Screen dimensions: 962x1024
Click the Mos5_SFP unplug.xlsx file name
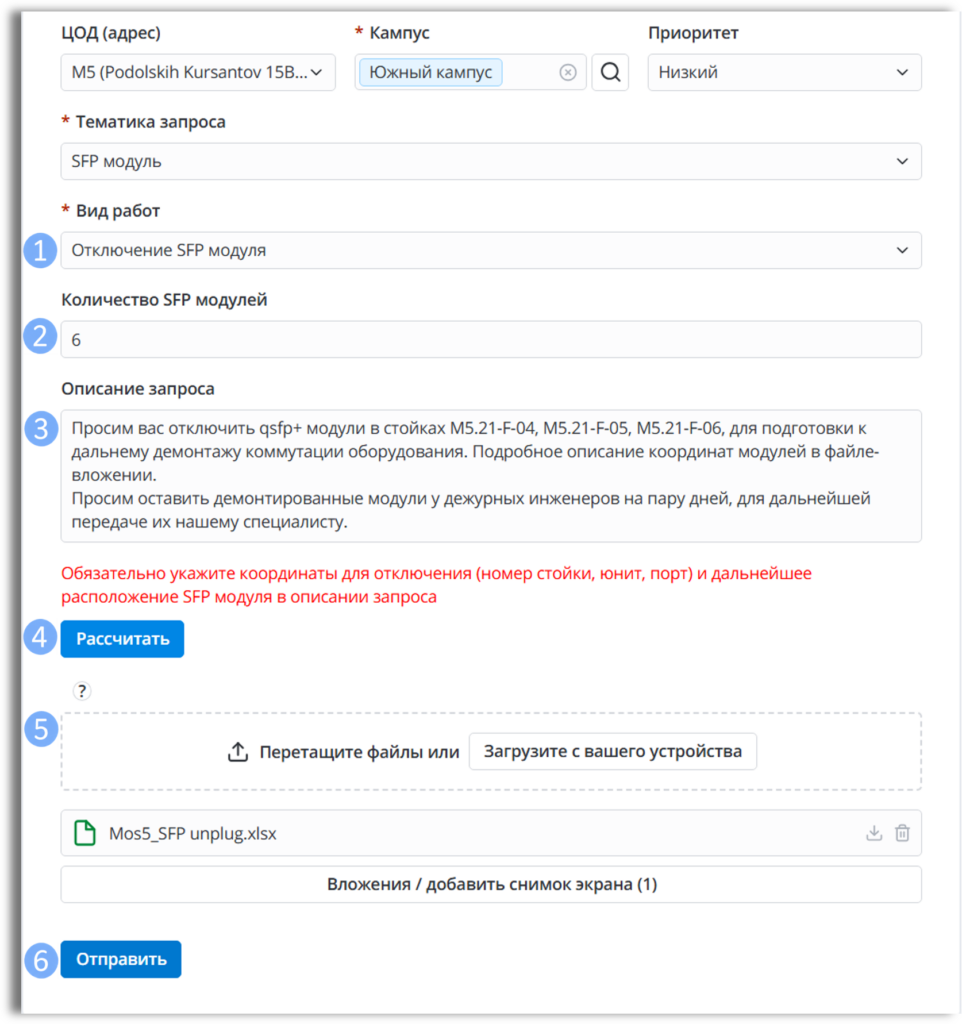click(193, 833)
